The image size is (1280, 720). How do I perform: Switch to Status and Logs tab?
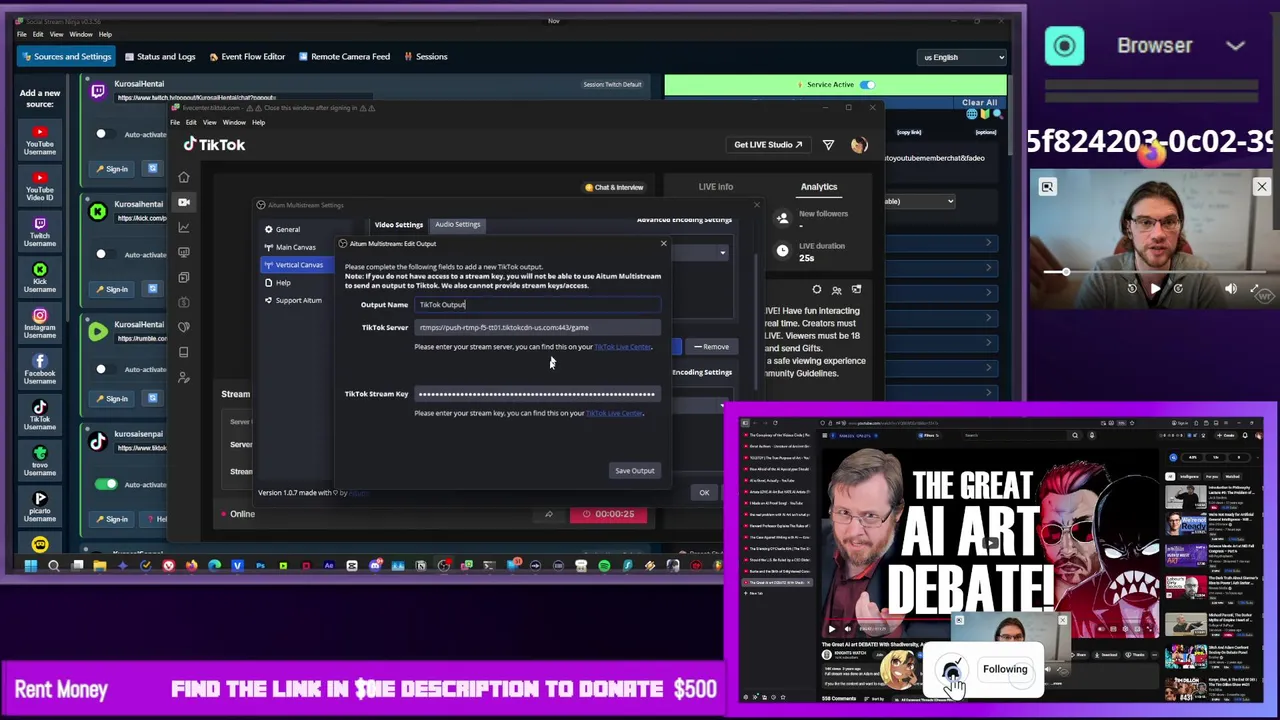pyautogui.click(x=160, y=57)
